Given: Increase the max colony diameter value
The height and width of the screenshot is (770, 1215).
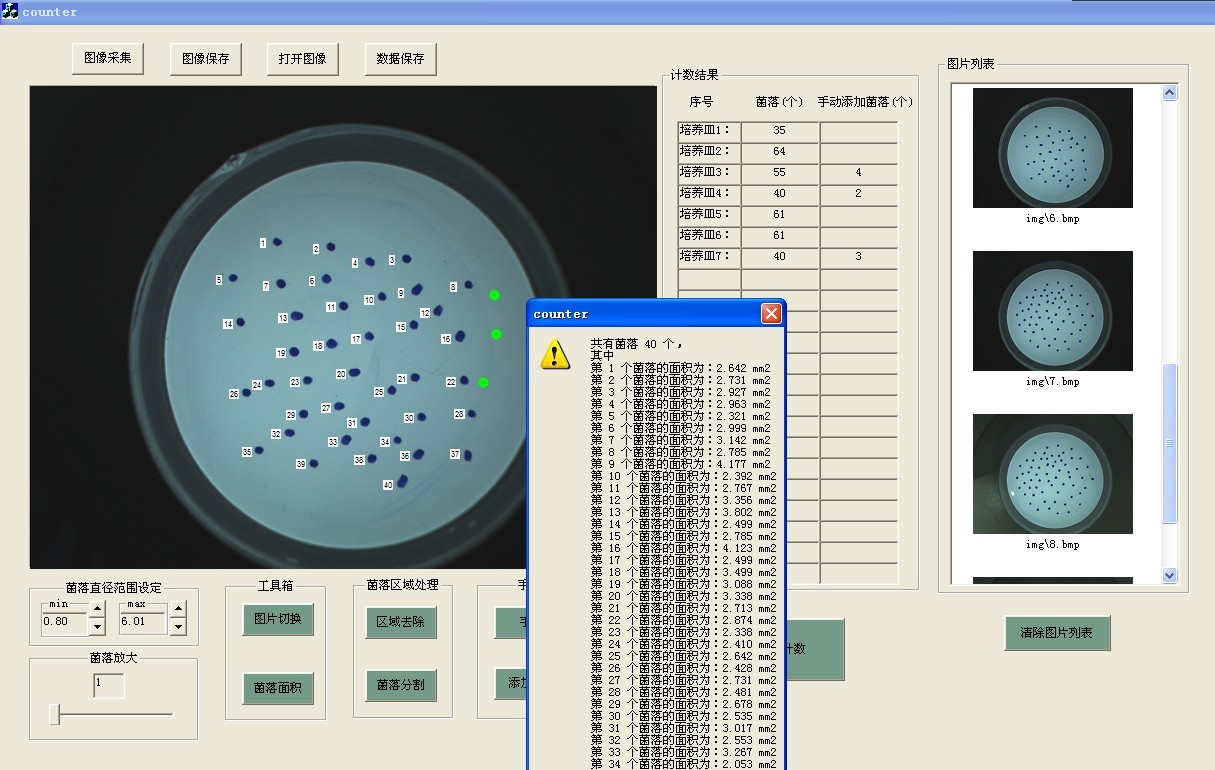Looking at the screenshot, I should [178, 609].
